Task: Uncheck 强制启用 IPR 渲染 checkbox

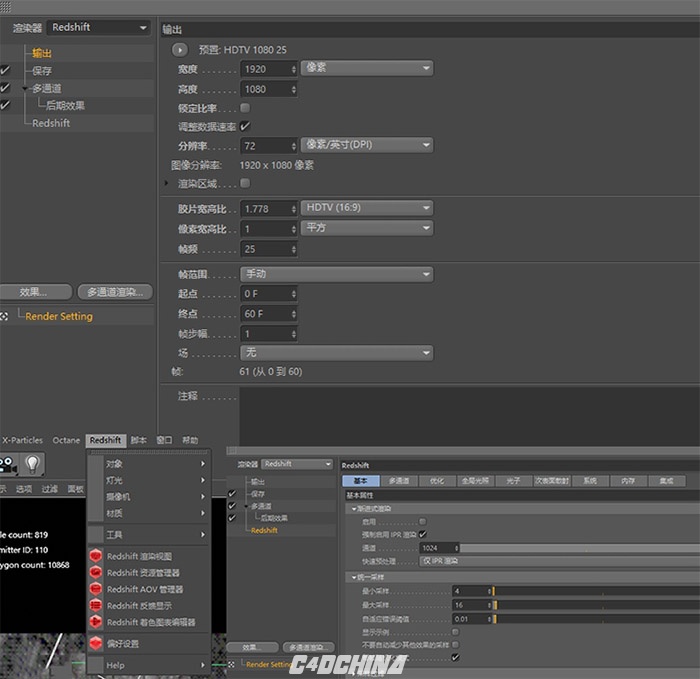Action: (x=422, y=534)
